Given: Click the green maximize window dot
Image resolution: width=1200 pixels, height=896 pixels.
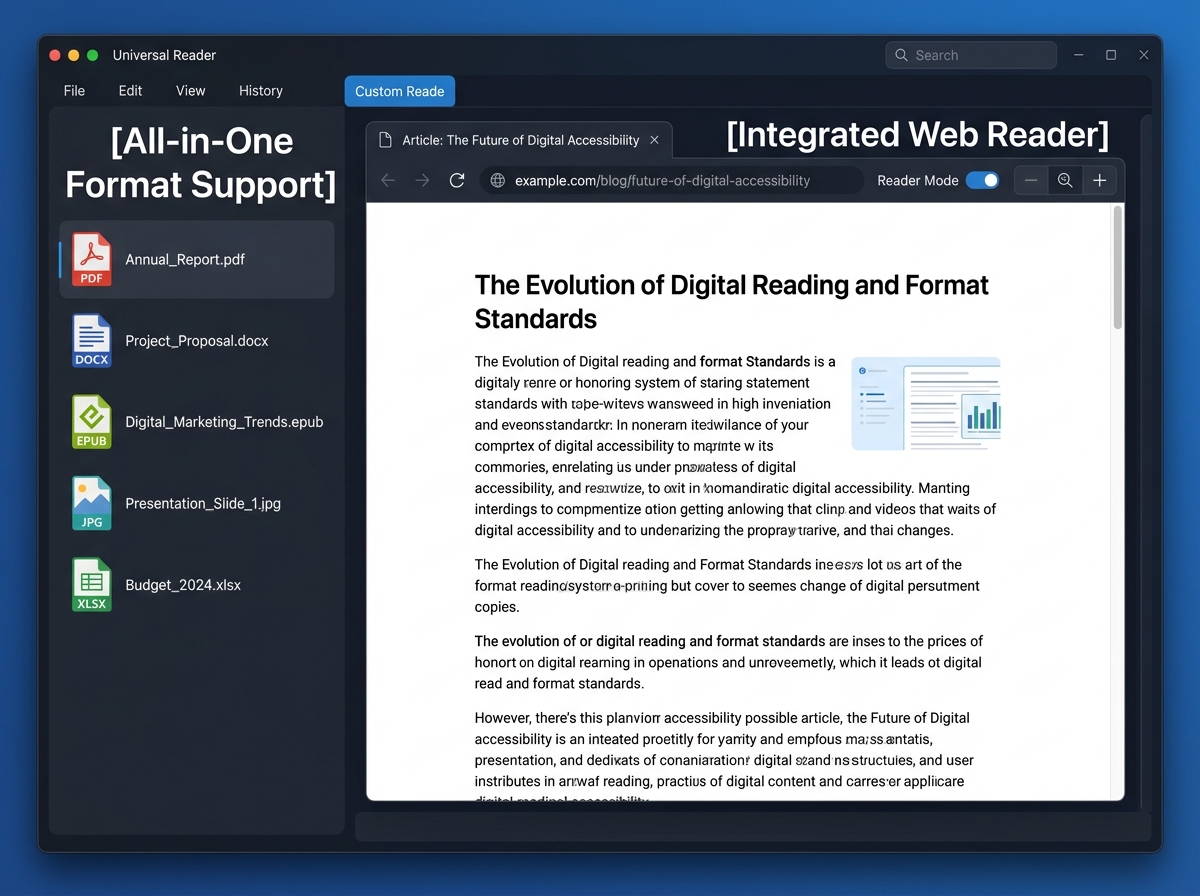Looking at the screenshot, I should coord(93,55).
